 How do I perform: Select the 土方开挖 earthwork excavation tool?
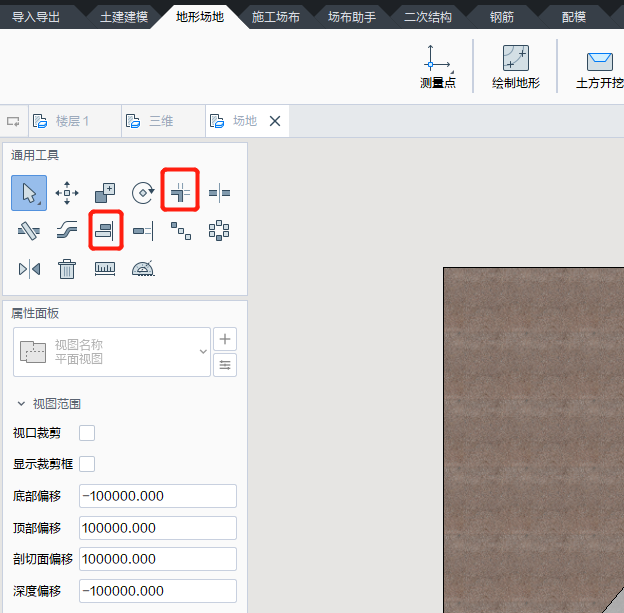pyautogui.click(x=600, y=70)
